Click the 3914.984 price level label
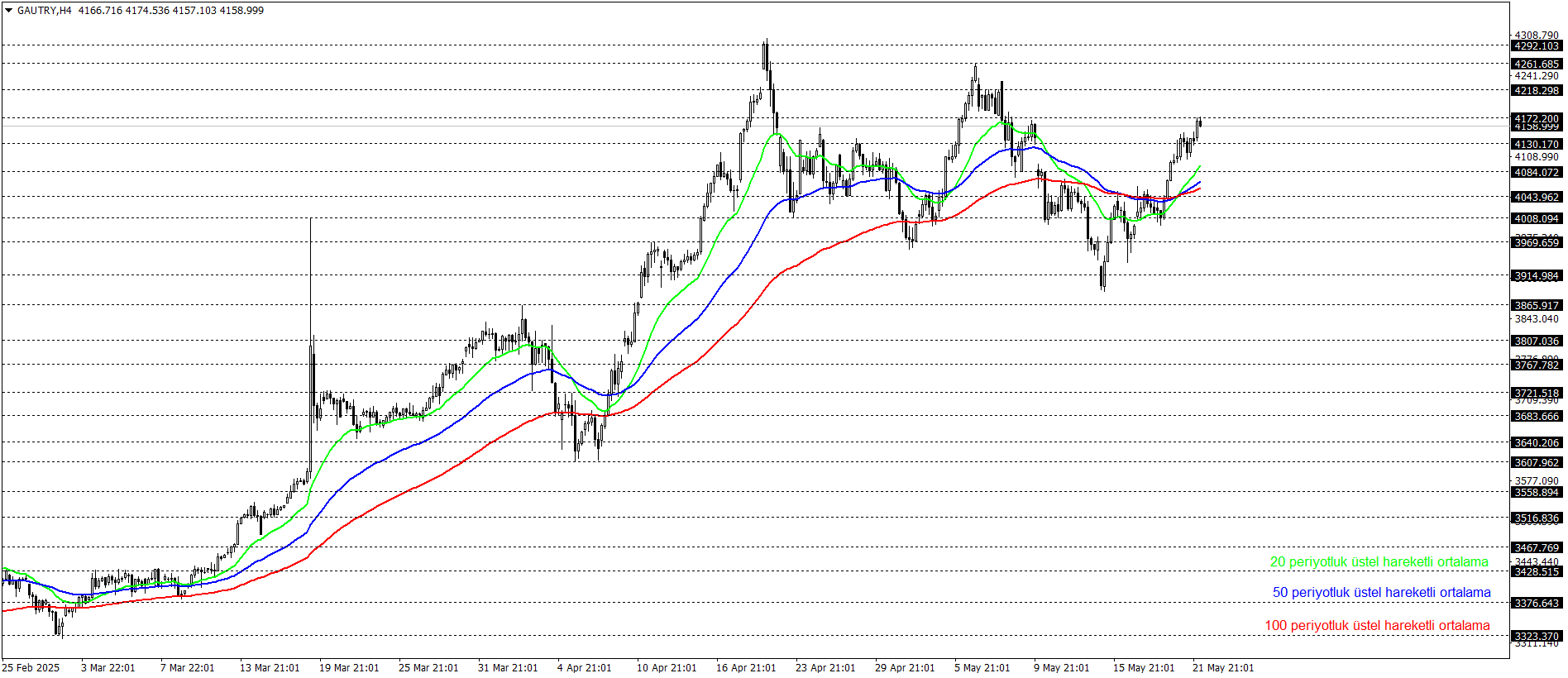This screenshot has height=678, width=1568. [1537, 276]
